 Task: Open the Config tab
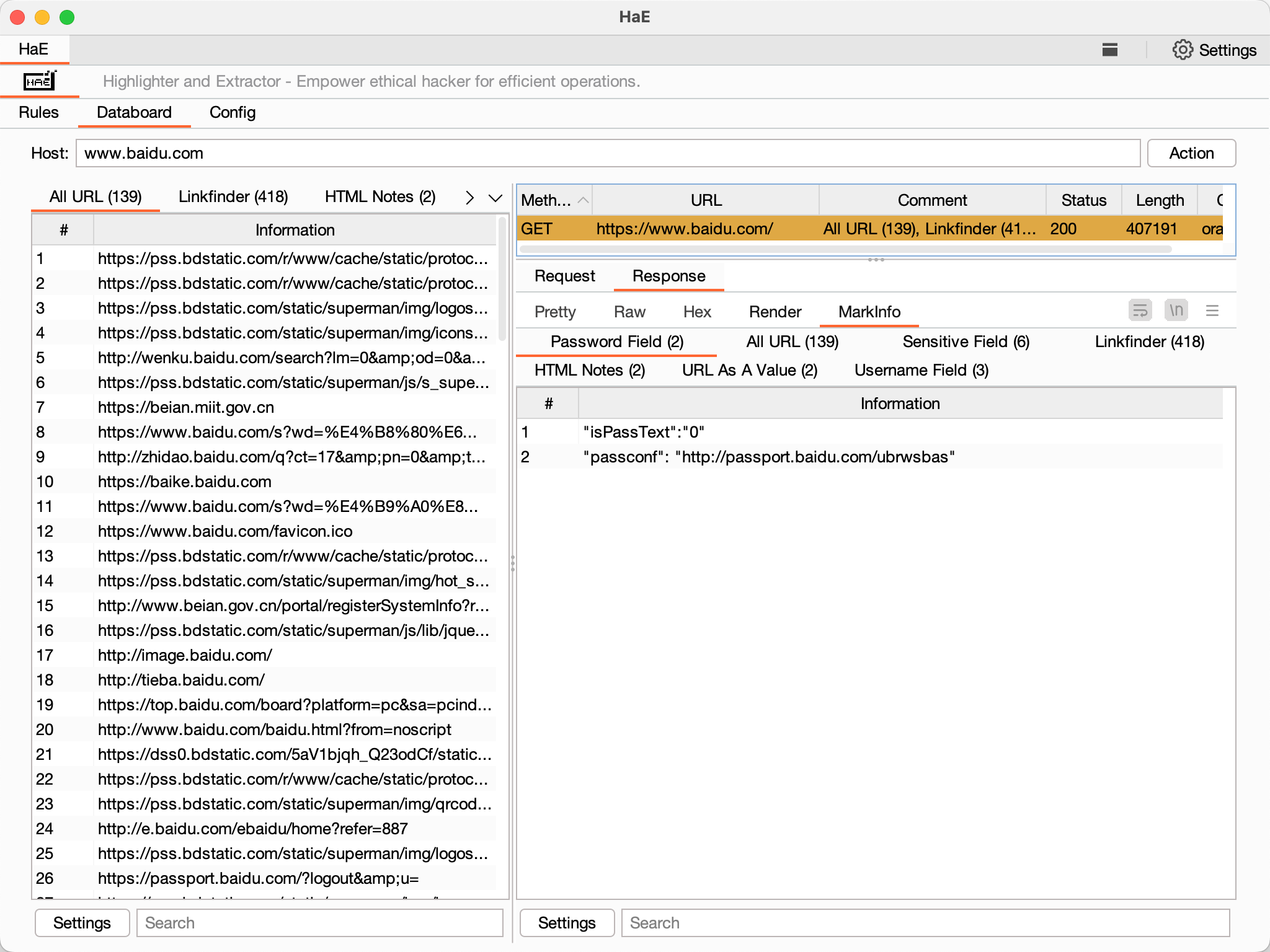click(232, 112)
